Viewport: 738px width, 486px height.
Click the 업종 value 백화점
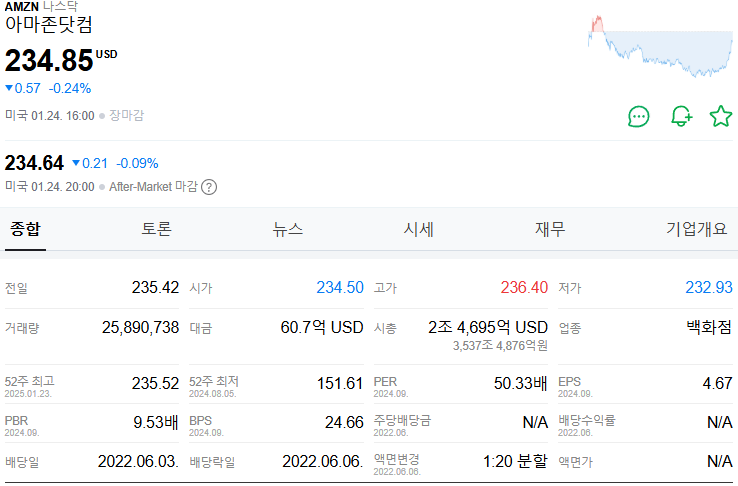709,327
